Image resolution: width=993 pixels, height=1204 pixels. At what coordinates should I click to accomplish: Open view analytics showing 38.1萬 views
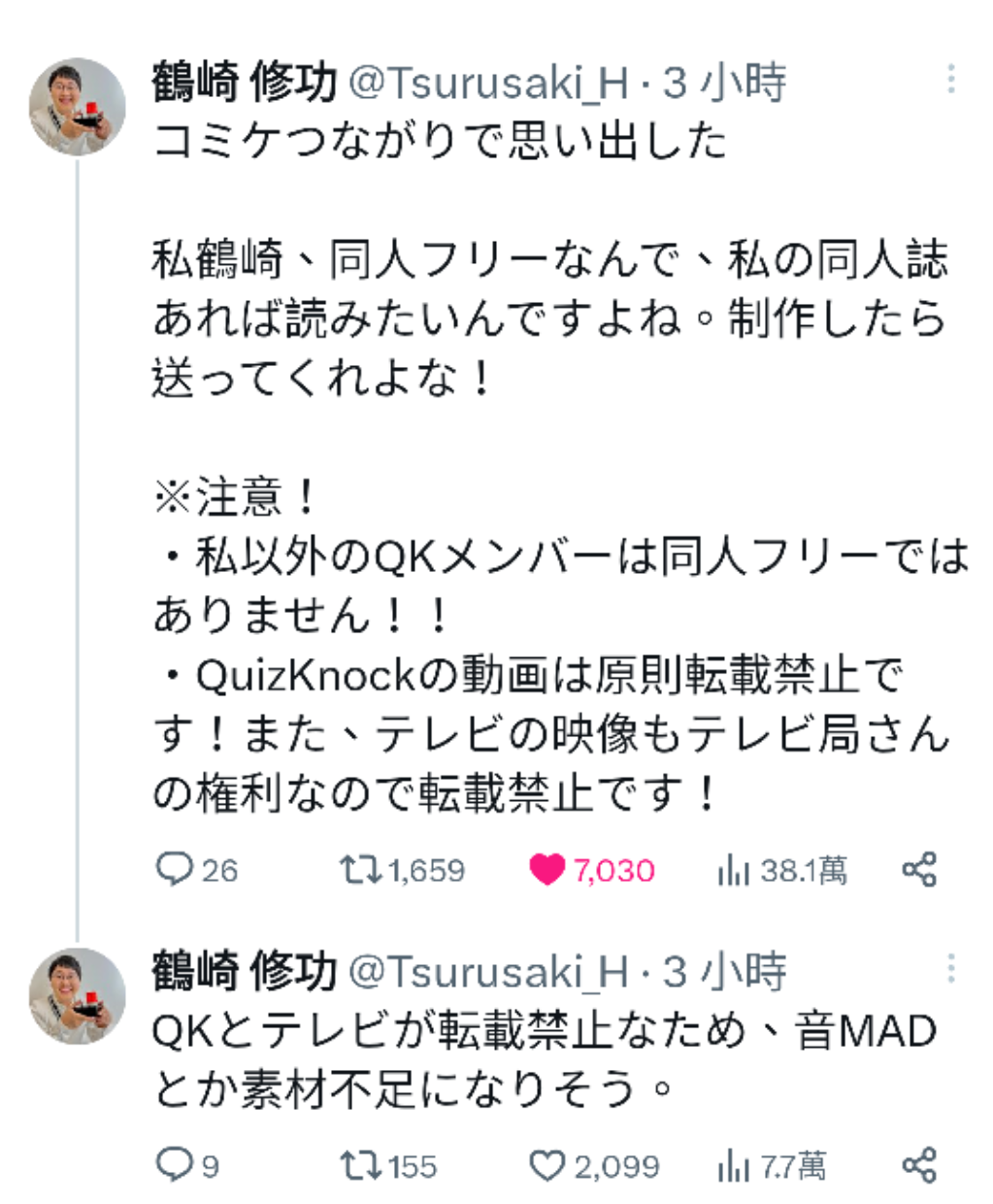pyautogui.click(x=734, y=870)
